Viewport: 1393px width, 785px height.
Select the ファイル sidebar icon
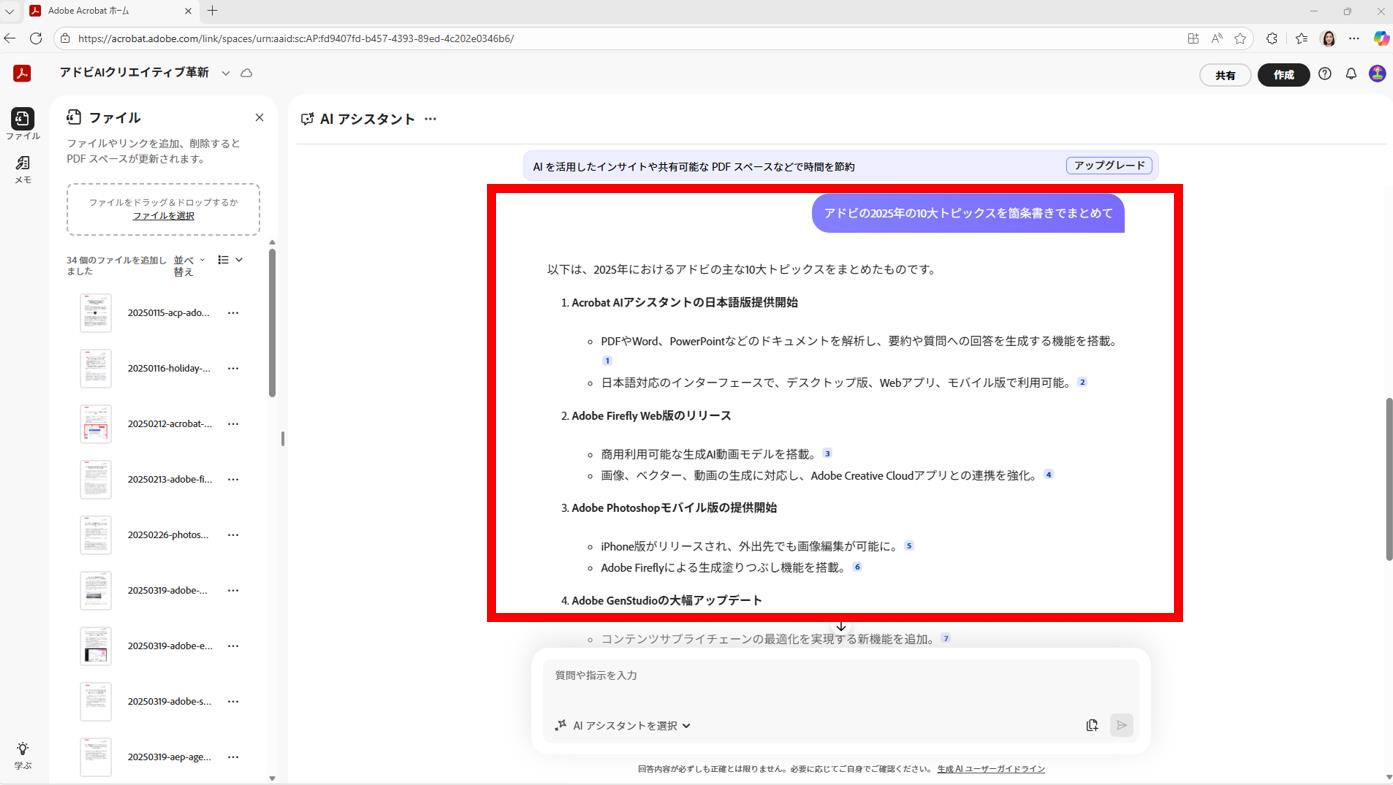22,124
